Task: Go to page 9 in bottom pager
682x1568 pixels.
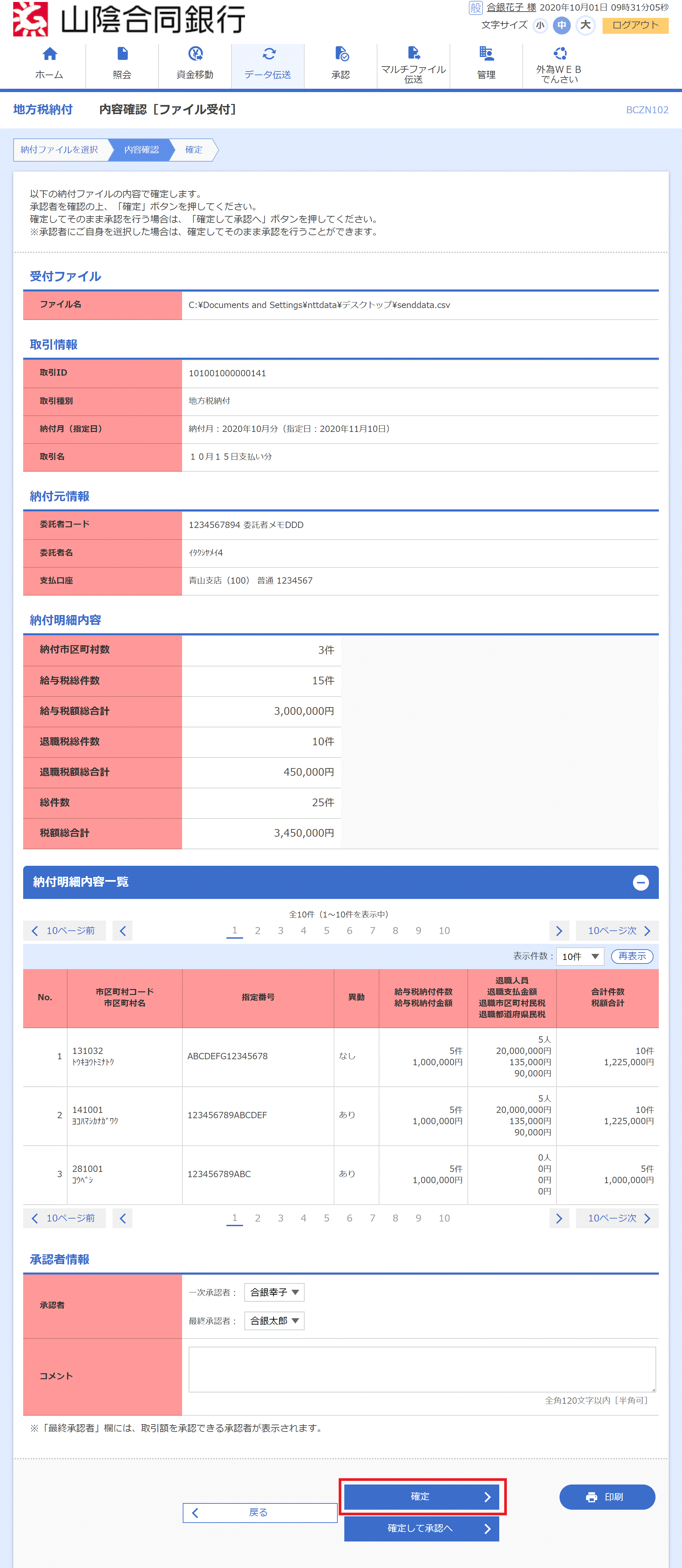Action: (x=418, y=1218)
